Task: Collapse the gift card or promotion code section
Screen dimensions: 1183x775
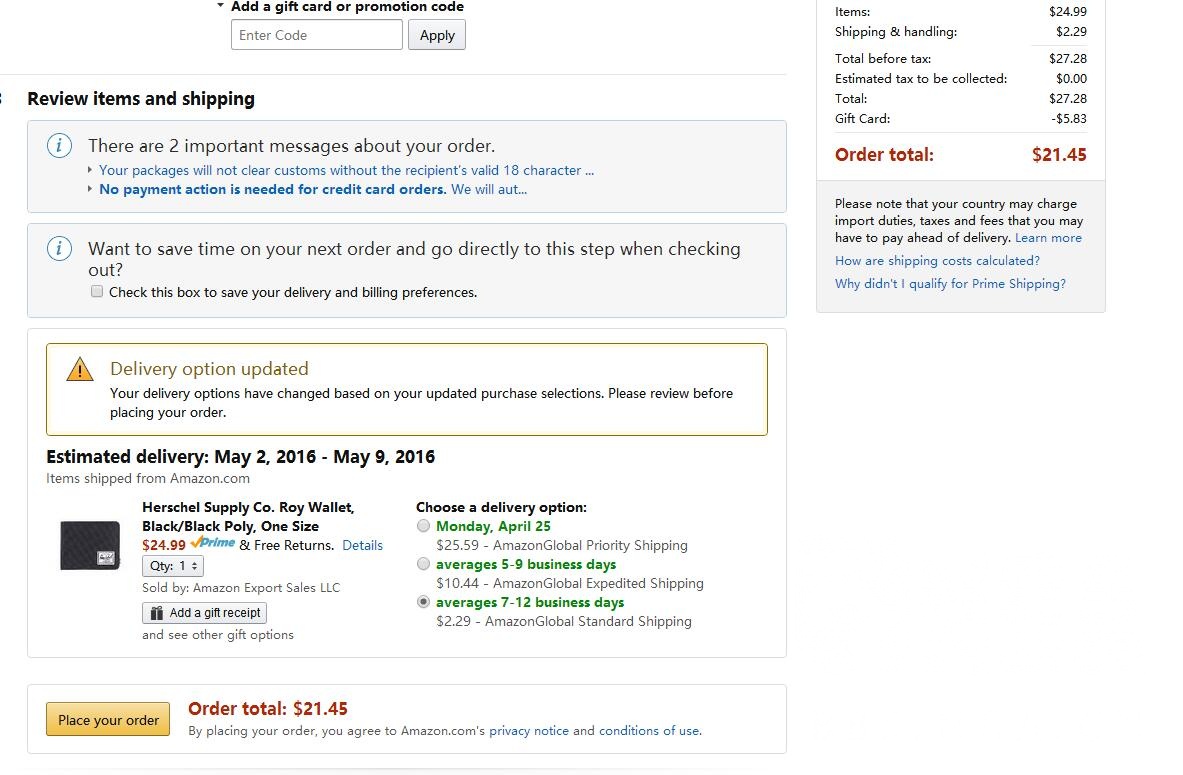Action: click(221, 6)
